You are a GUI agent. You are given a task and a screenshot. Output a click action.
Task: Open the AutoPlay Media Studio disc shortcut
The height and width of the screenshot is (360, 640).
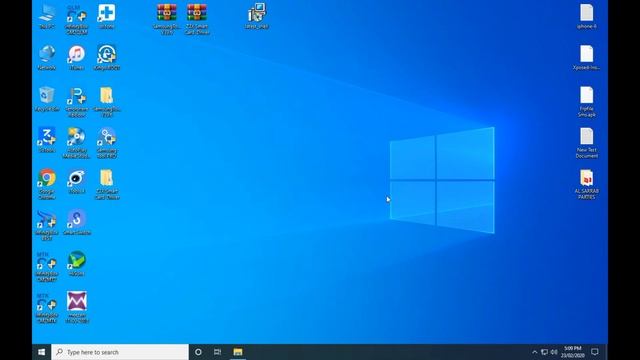click(77, 143)
